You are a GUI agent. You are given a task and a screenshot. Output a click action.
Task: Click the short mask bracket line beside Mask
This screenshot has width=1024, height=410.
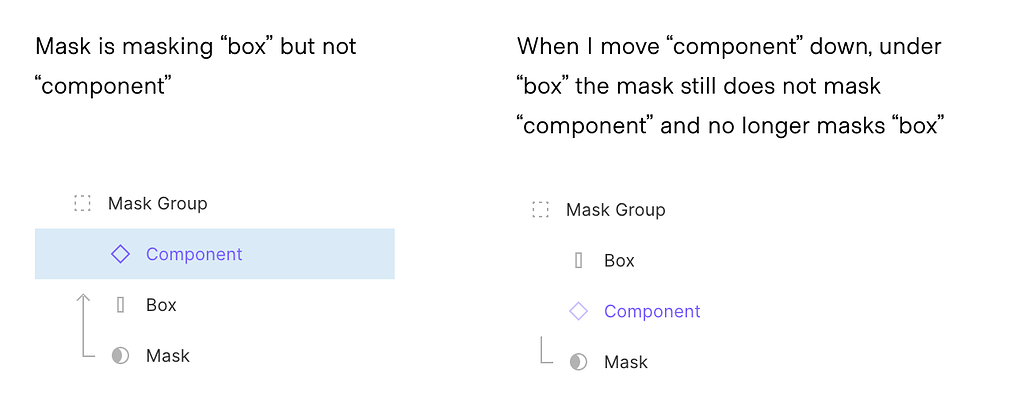click(541, 352)
